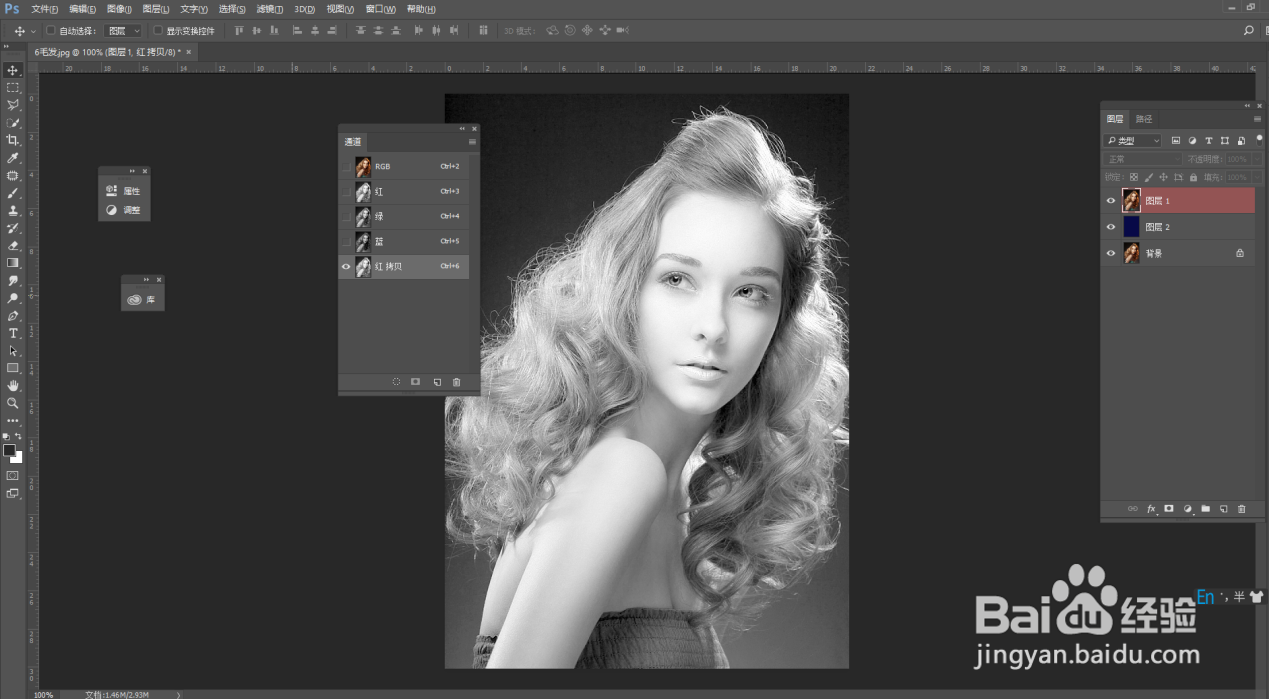Select the Gradient tool
This screenshot has width=1269, height=699.
[13, 262]
